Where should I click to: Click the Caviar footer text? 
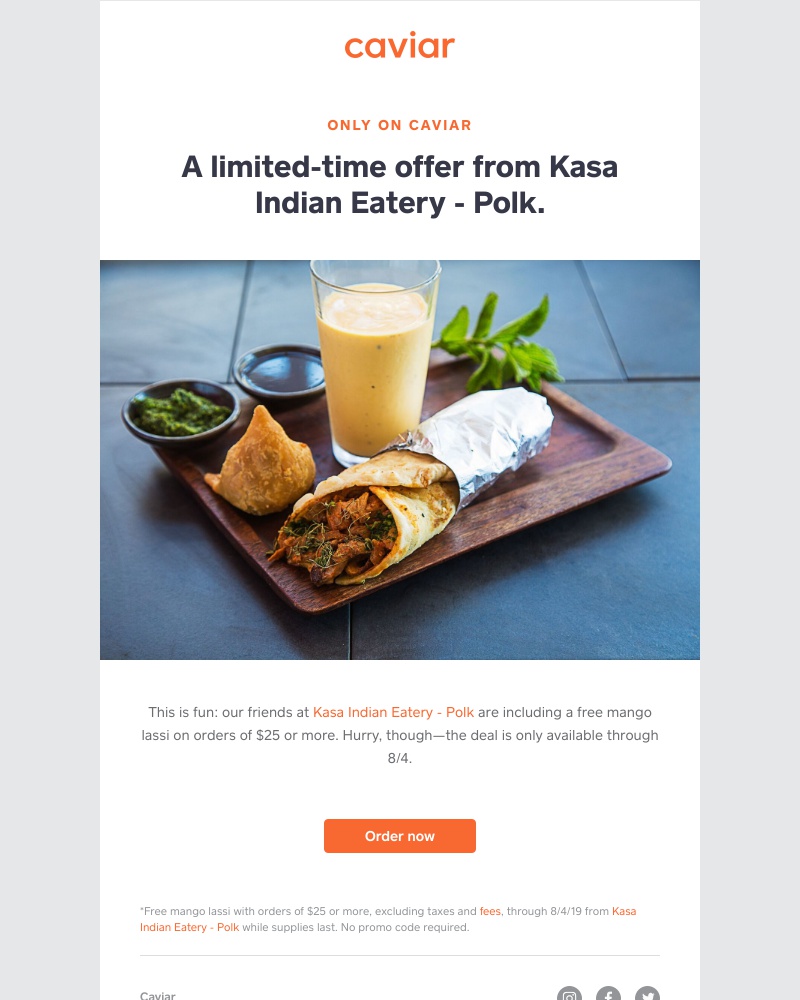point(157,995)
